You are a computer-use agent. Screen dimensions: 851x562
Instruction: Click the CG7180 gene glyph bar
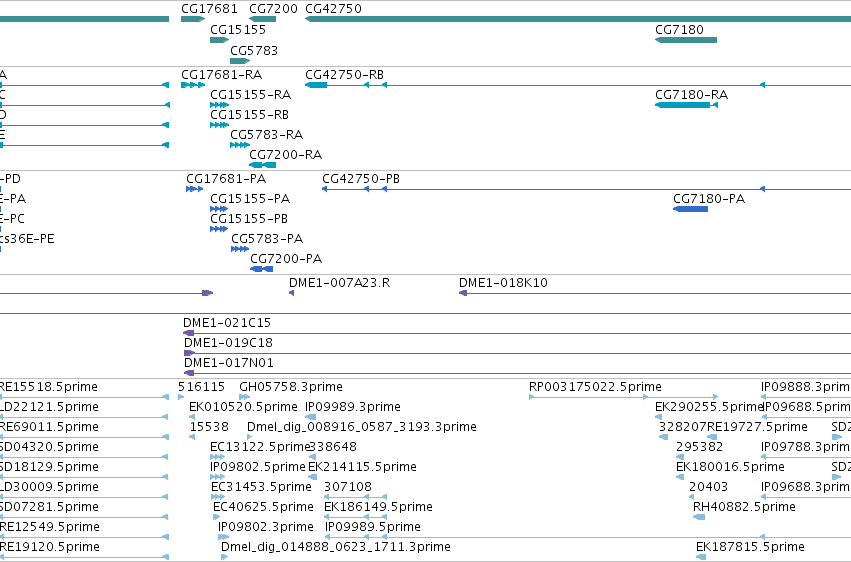pyautogui.click(x=686, y=40)
